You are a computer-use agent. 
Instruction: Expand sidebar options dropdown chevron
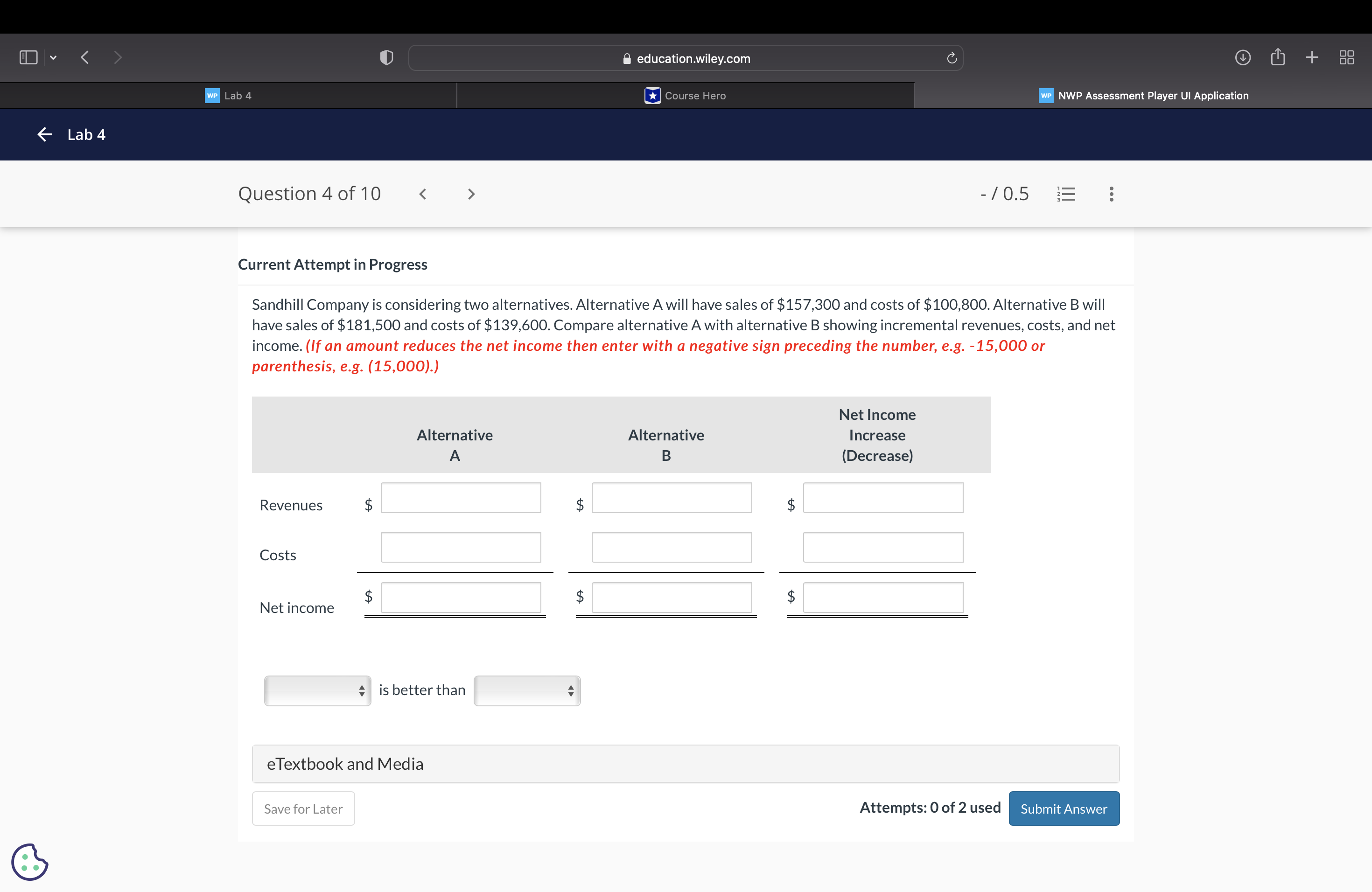pos(53,58)
